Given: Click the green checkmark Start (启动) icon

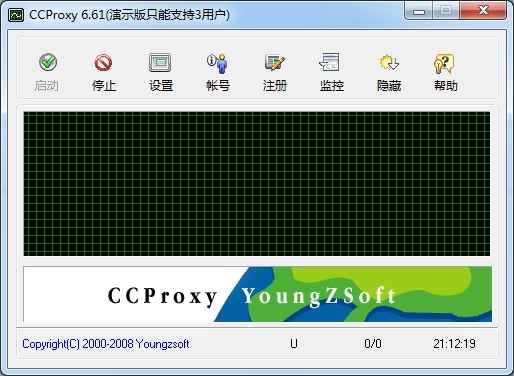Looking at the screenshot, I should (48, 62).
